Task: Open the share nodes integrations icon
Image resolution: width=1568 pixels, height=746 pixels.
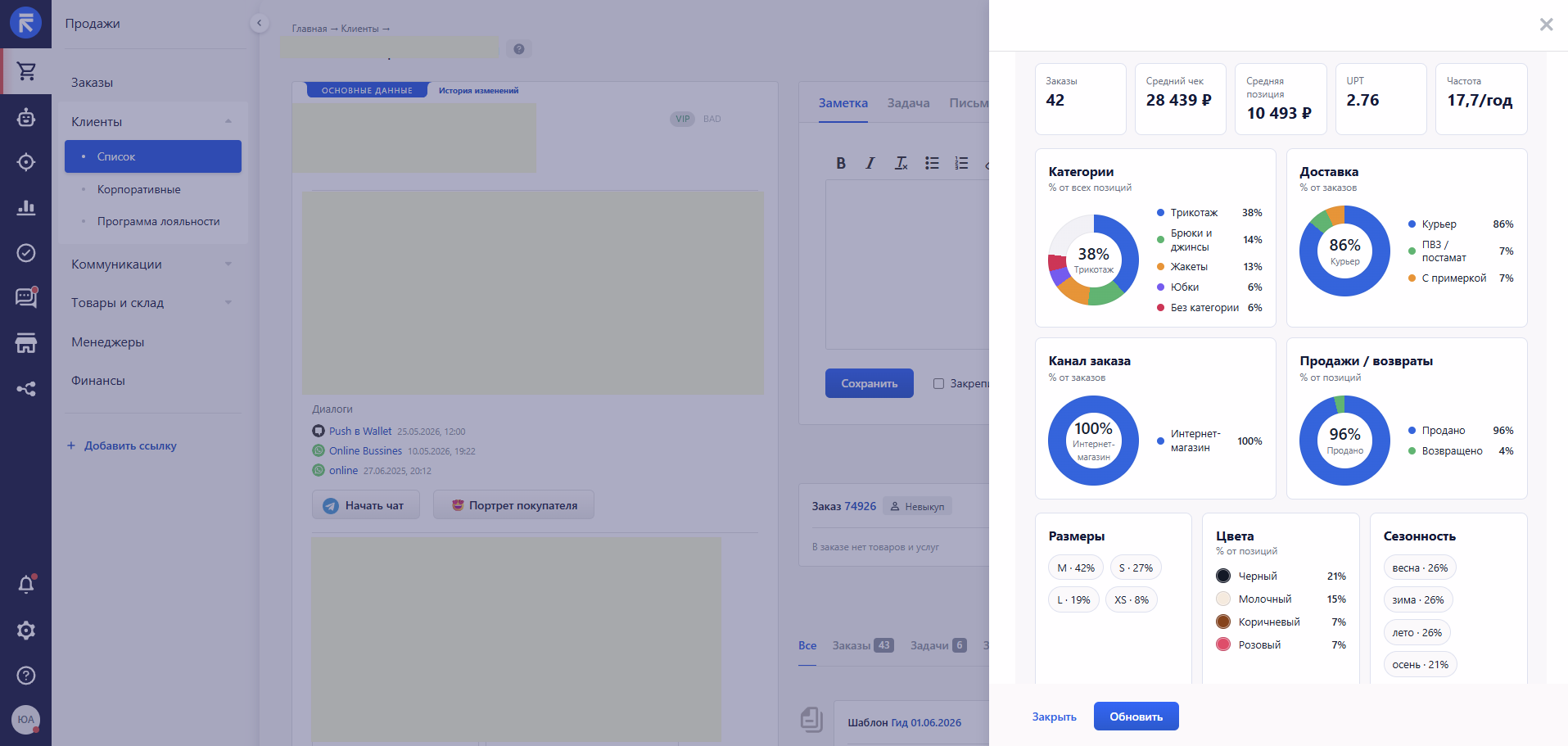Action: point(26,388)
